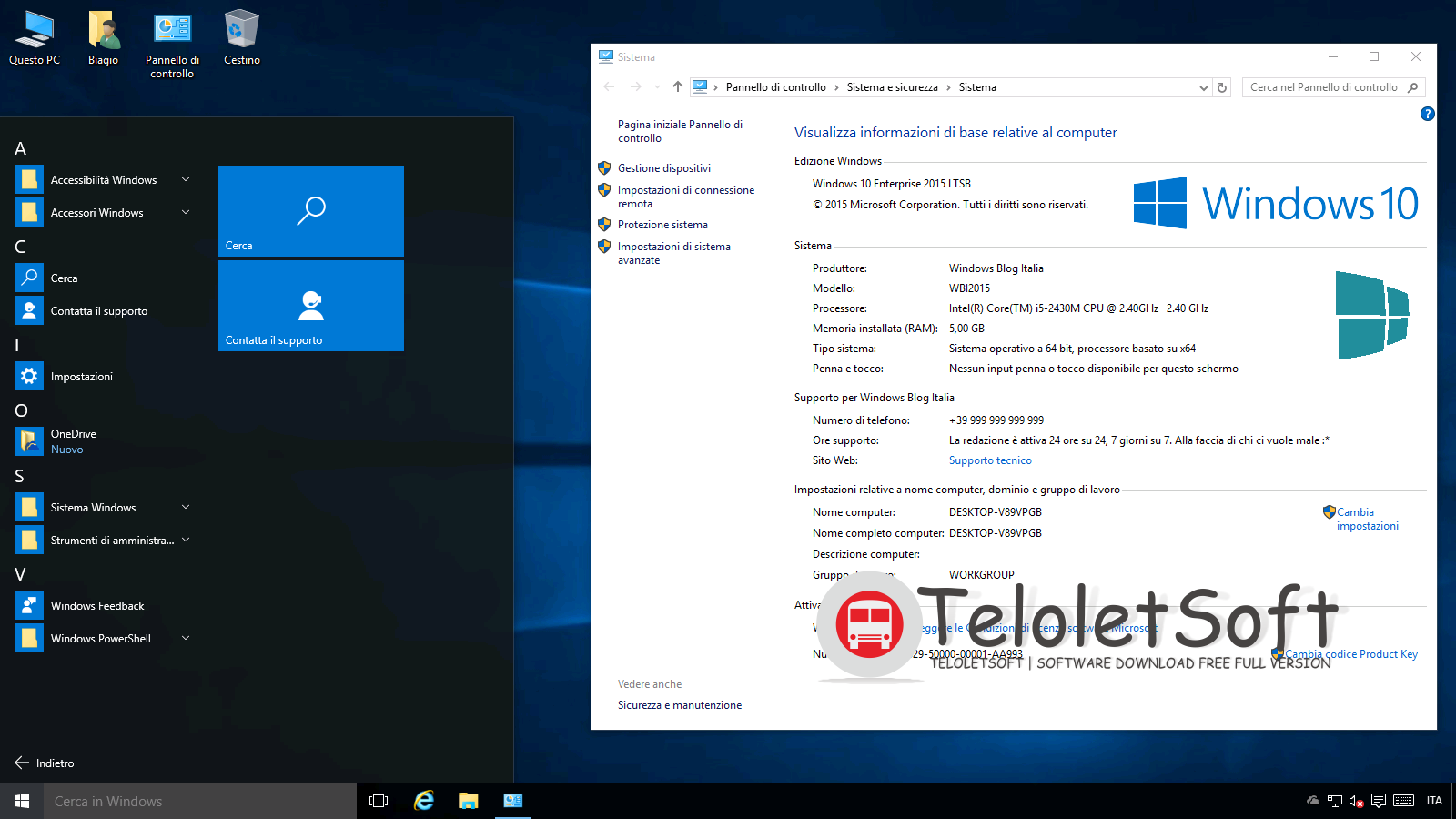Expand the address bar history dropdown
Image resolution: width=1456 pixels, height=819 pixels.
(x=1204, y=87)
